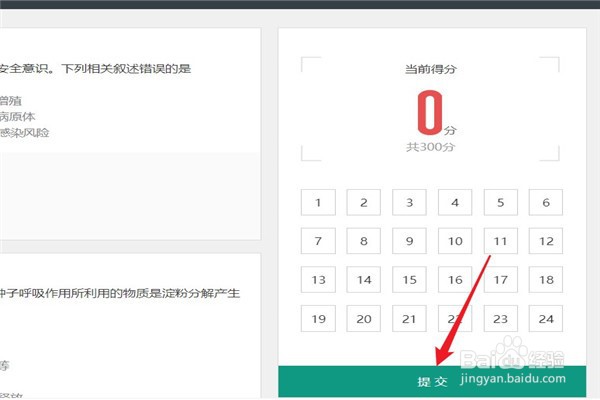Jump to question 22
This screenshot has width=600, height=400.
click(455, 318)
